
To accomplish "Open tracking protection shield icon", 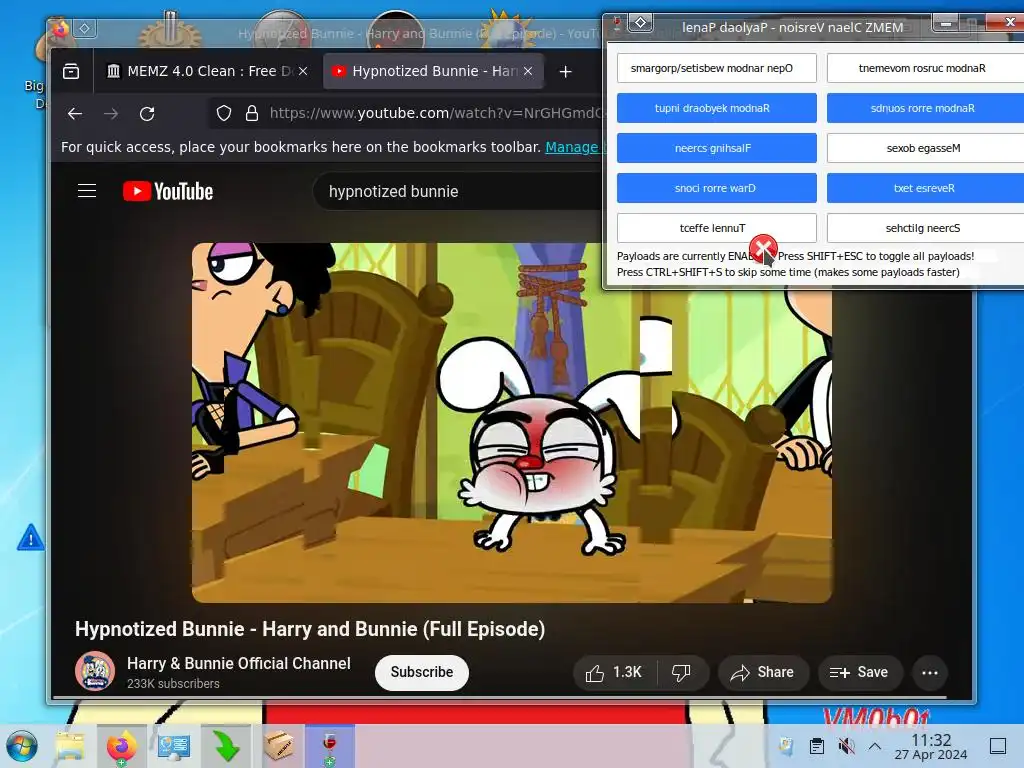I will tap(224, 114).
